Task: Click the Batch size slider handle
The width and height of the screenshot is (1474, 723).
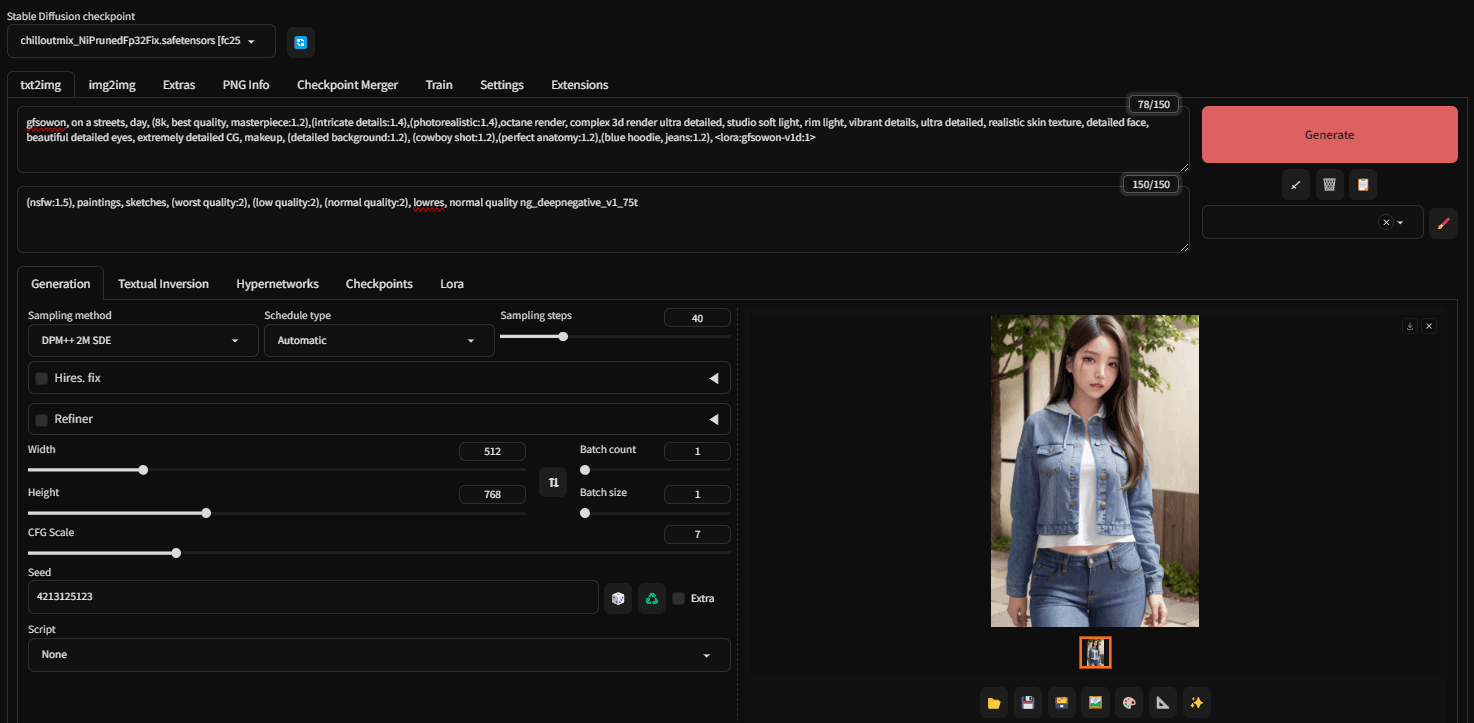Action: (x=585, y=513)
